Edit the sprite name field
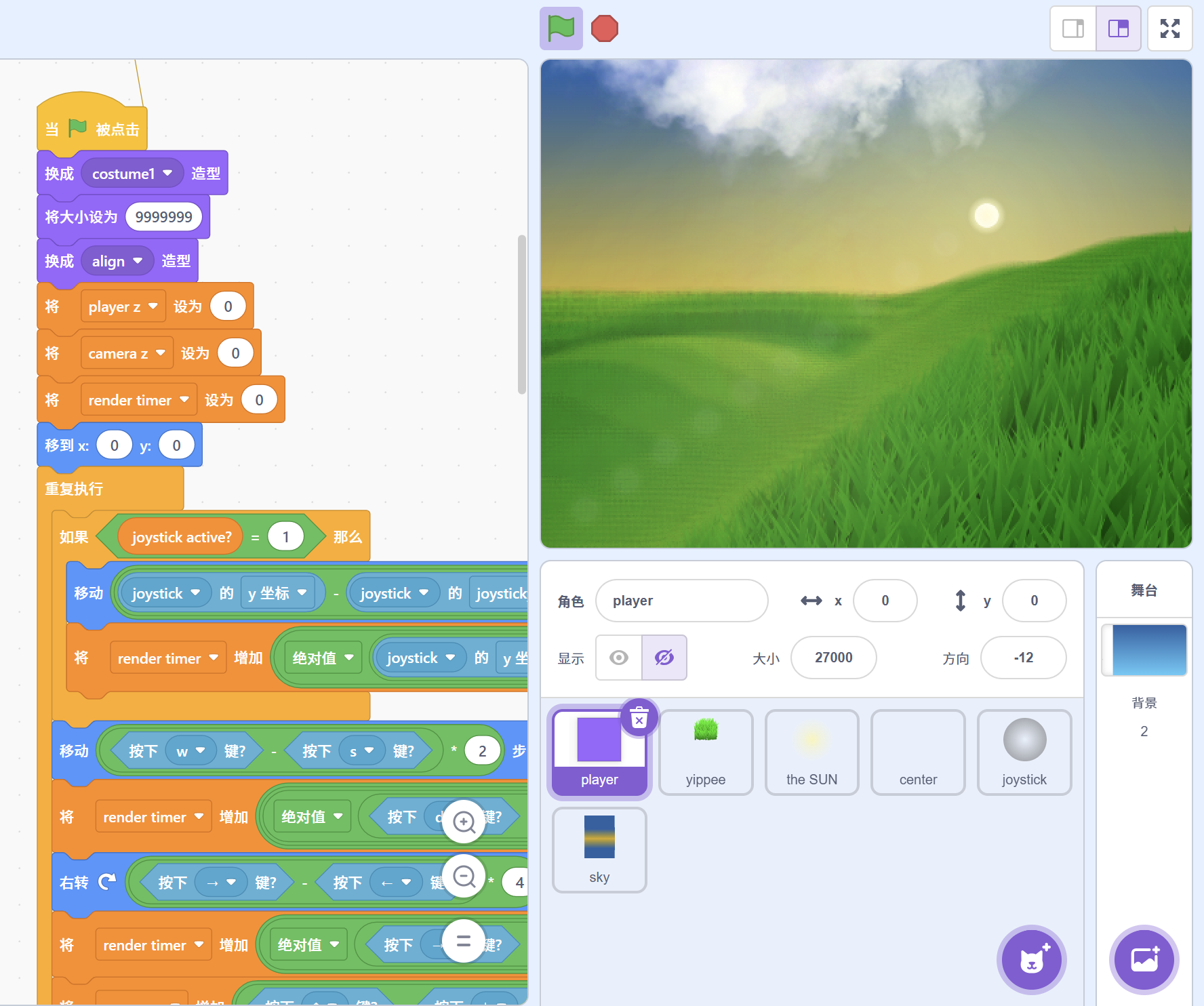The height and width of the screenshot is (1006, 1204). (x=682, y=601)
